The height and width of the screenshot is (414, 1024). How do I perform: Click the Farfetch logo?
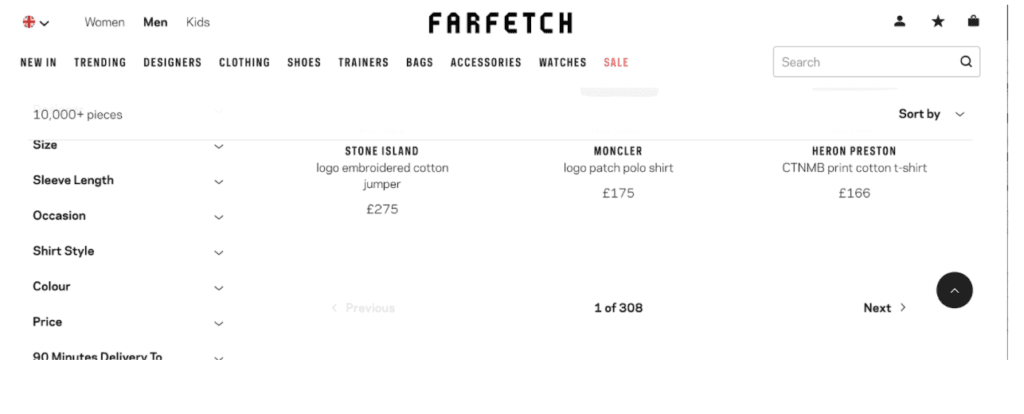tap(500, 22)
